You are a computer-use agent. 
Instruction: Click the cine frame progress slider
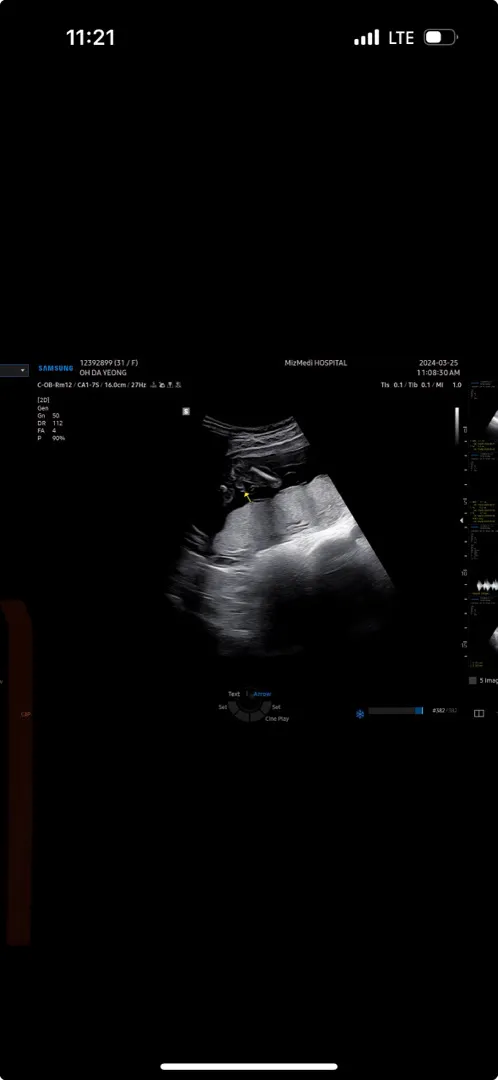(x=395, y=711)
